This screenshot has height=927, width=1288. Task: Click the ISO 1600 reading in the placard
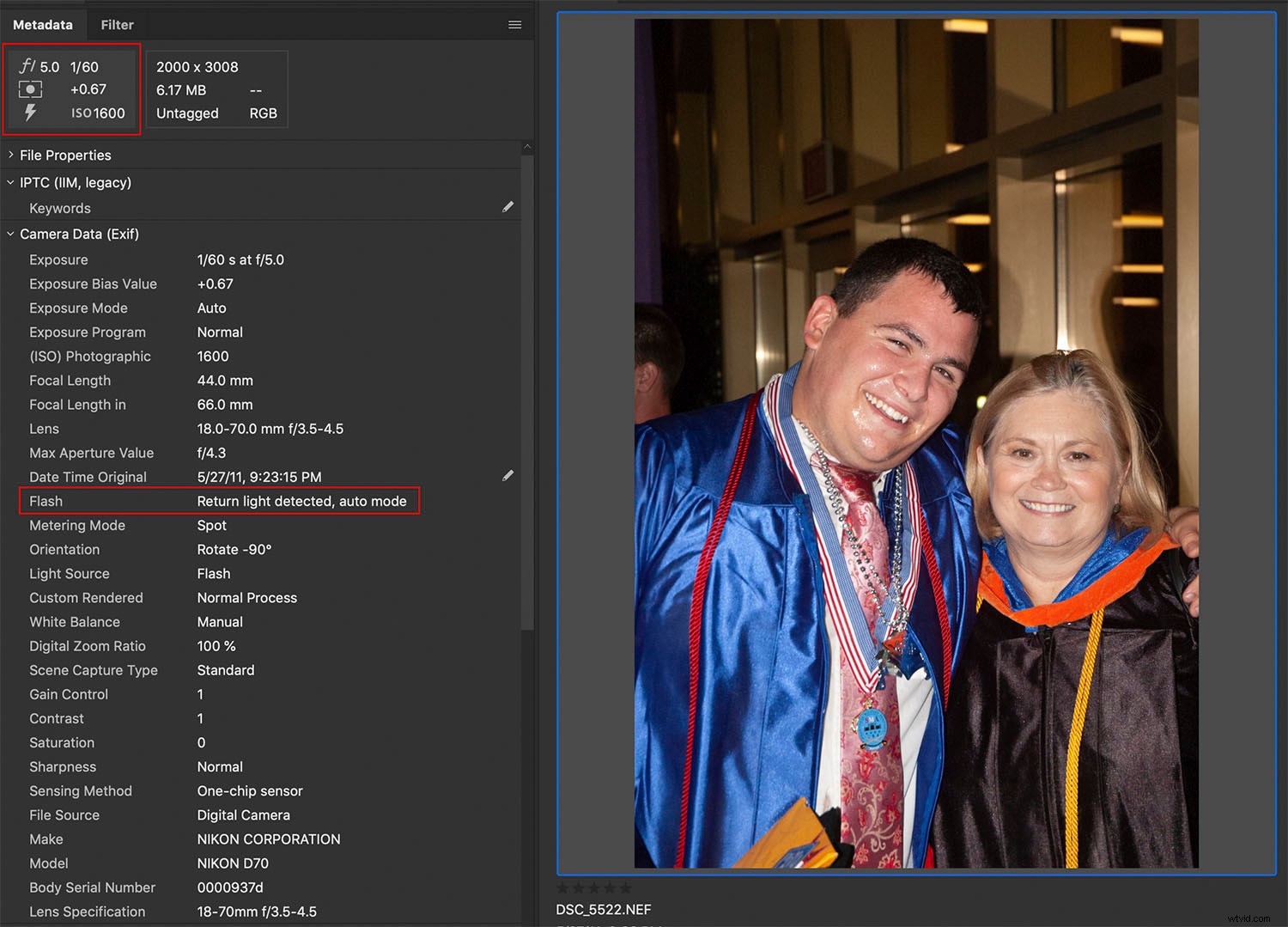coord(97,113)
